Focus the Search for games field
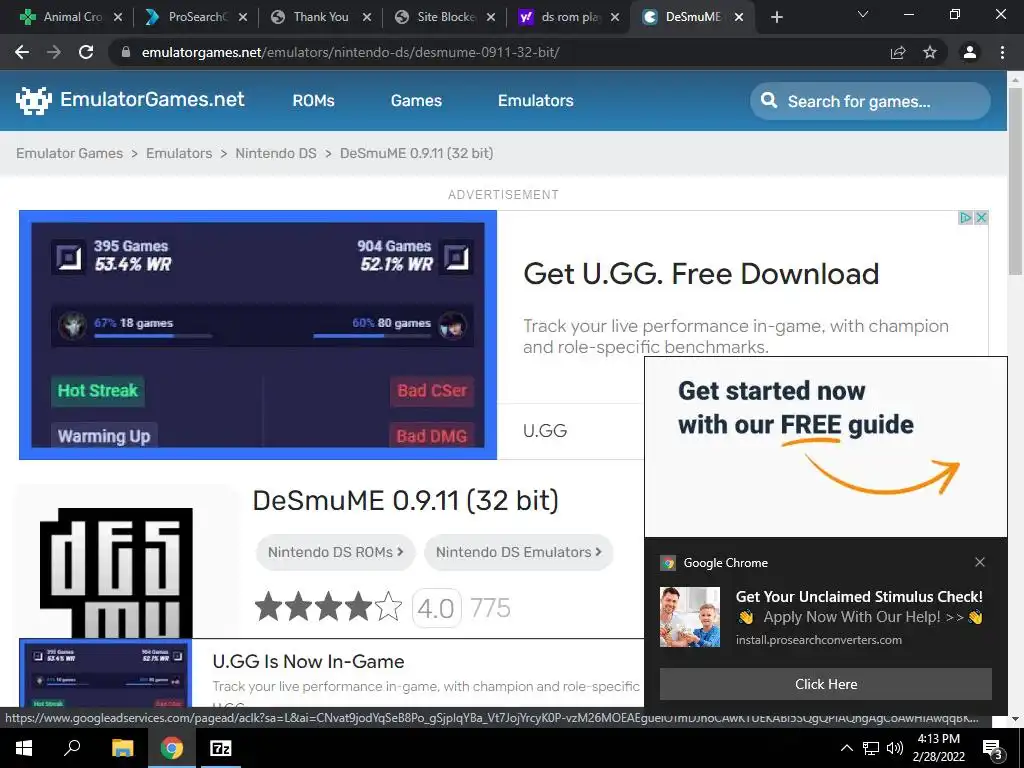Image resolution: width=1024 pixels, height=768 pixels. [x=870, y=101]
